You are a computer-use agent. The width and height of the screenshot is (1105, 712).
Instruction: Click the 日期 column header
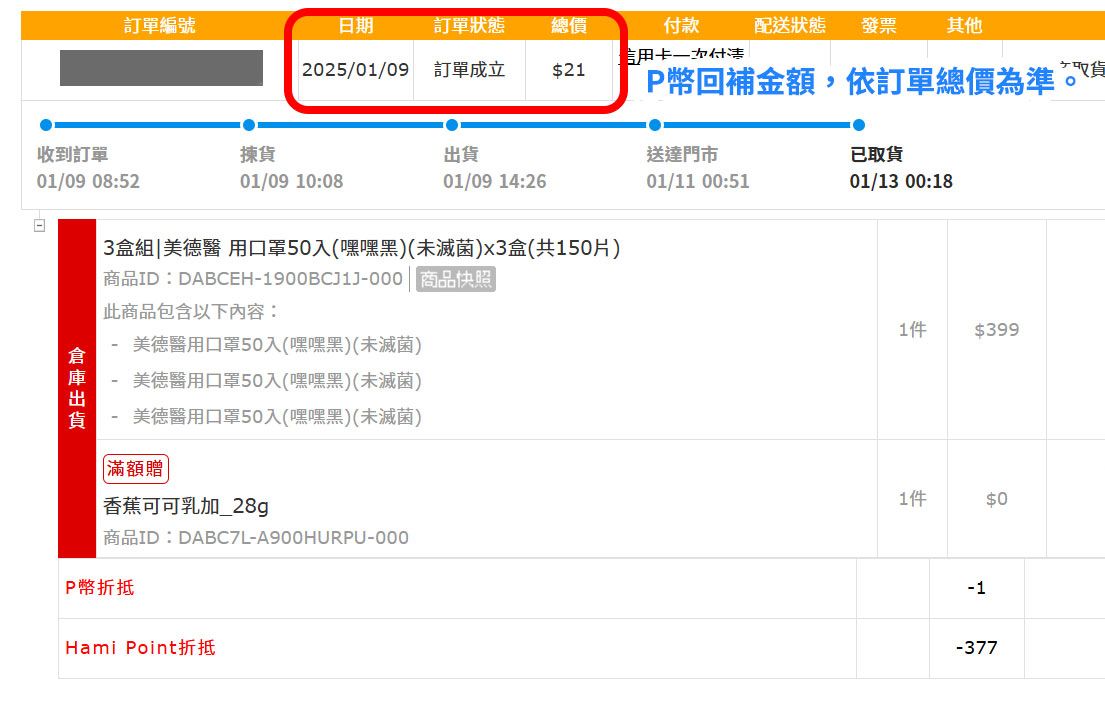pos(355,26)
